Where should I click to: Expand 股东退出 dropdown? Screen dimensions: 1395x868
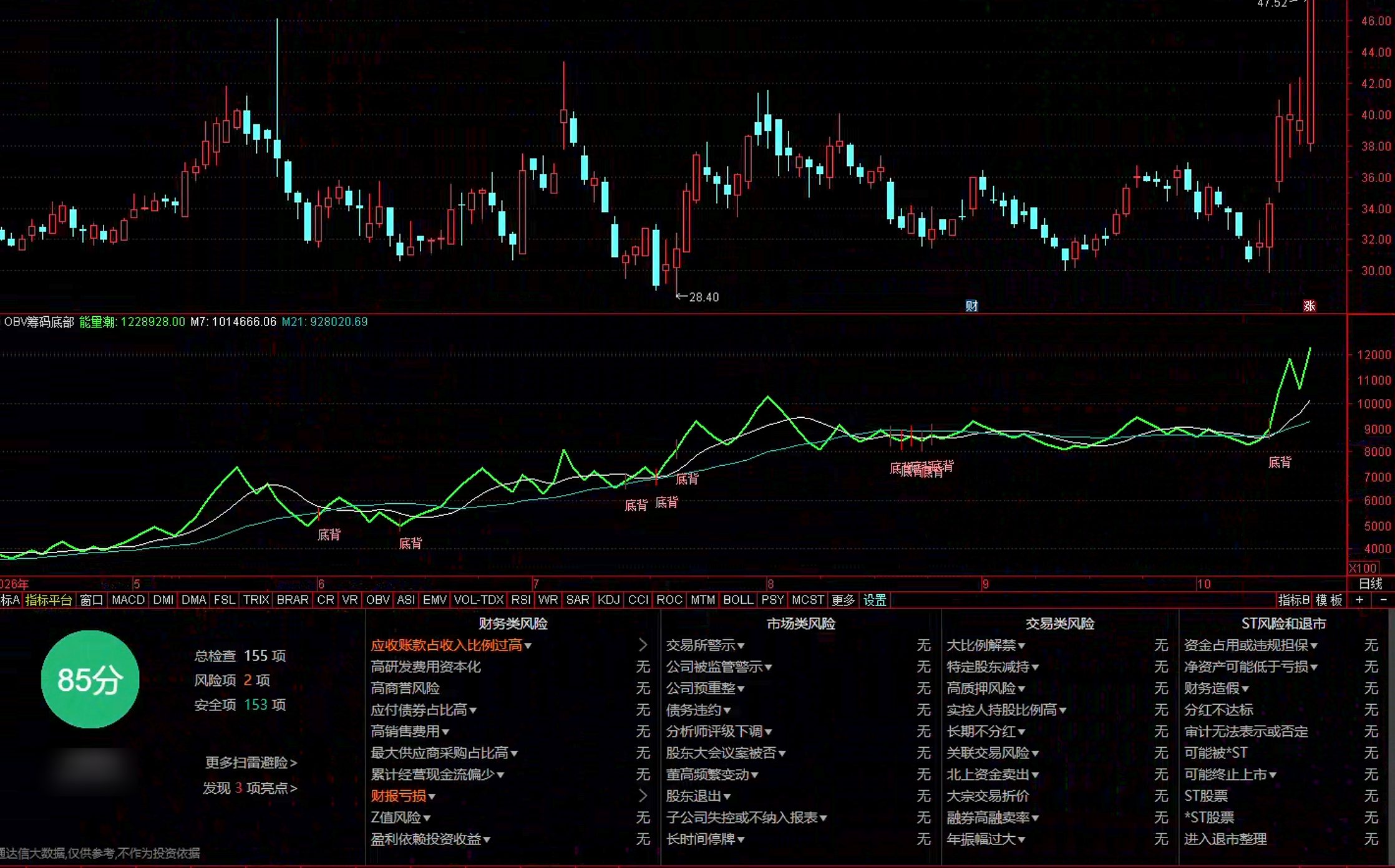click(698, 796)
